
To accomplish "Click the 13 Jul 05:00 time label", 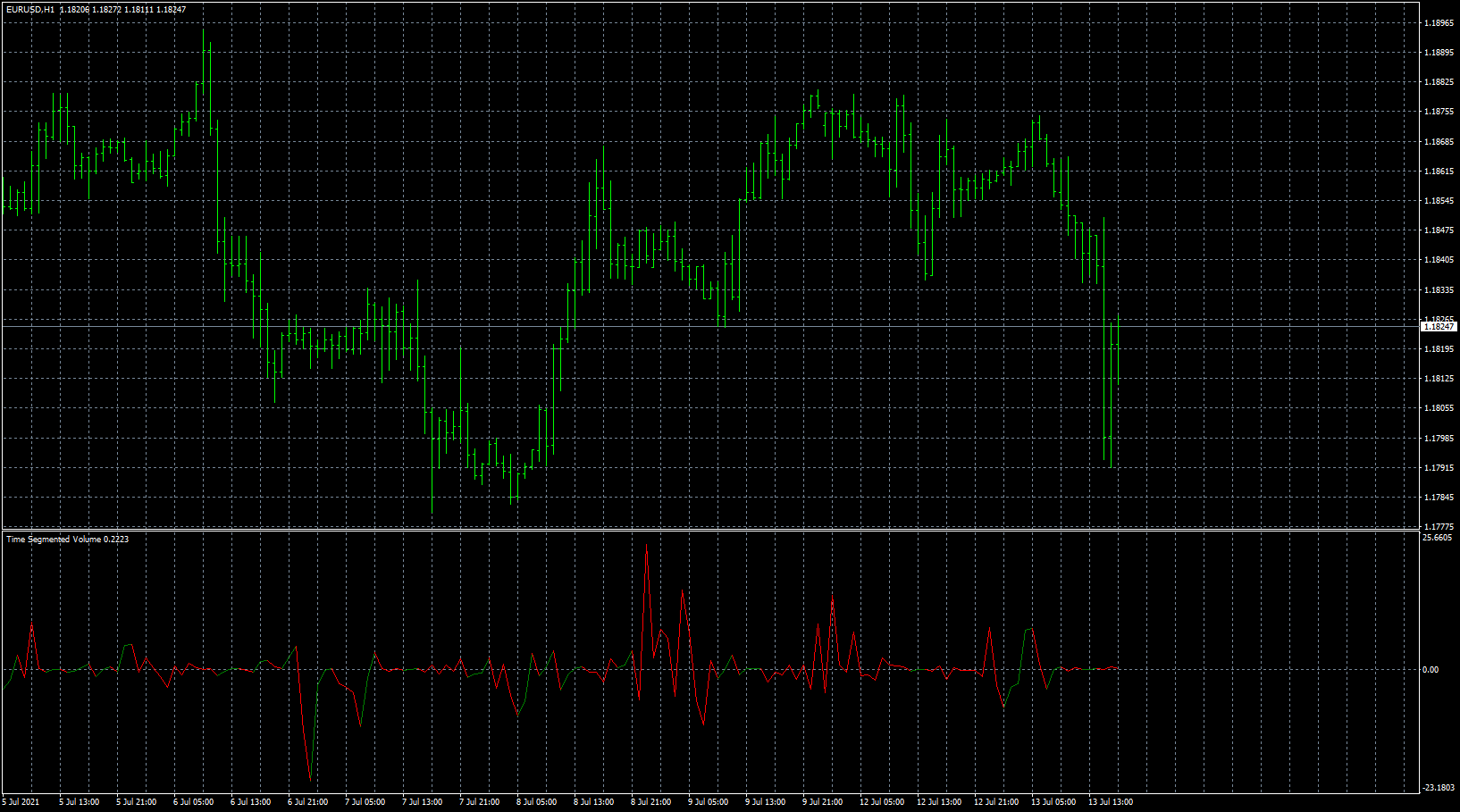I will click(1053, 802).
